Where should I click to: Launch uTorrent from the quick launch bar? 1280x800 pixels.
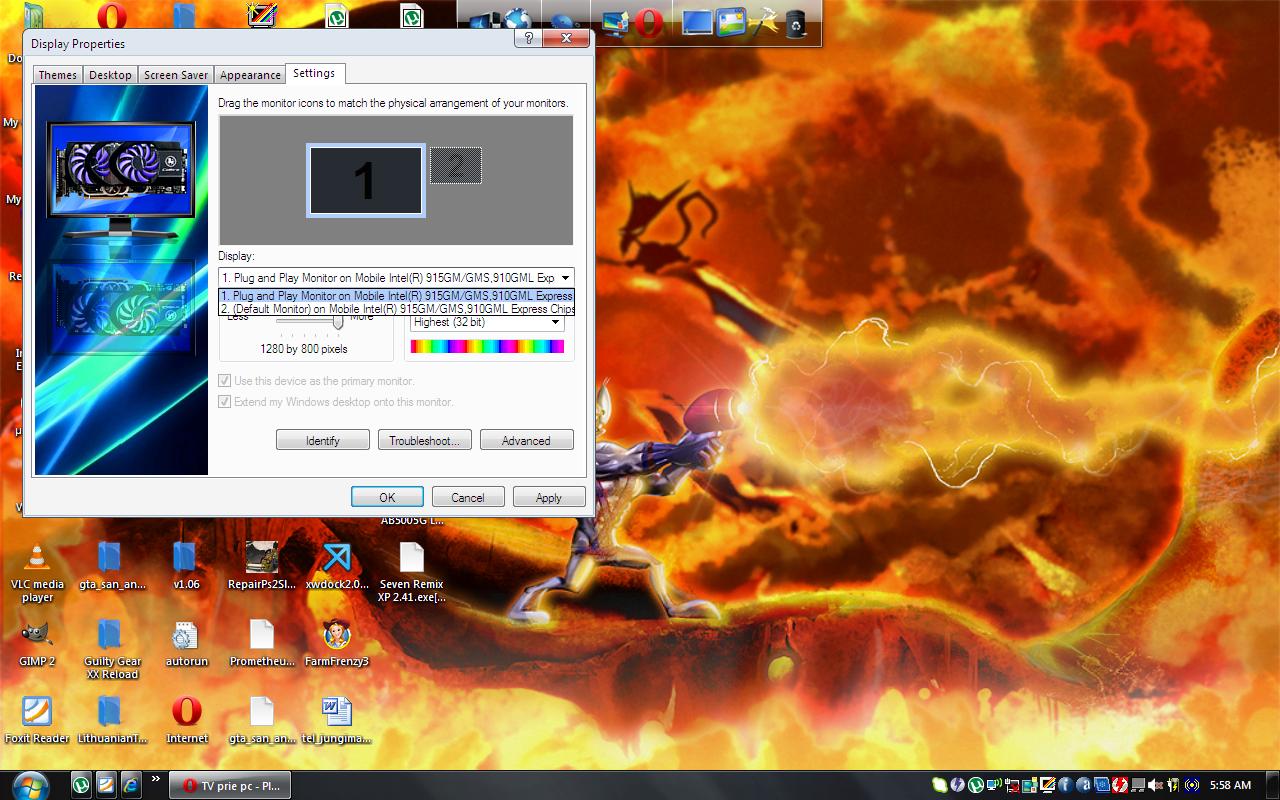click(x=81, y=785)
